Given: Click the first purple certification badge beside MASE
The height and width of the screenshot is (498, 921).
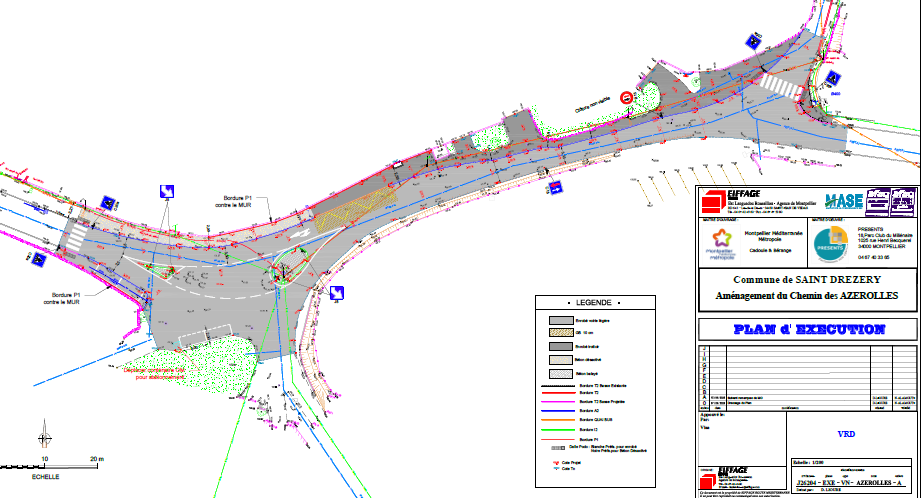Looking at the screenshot, I should point(878,201).
